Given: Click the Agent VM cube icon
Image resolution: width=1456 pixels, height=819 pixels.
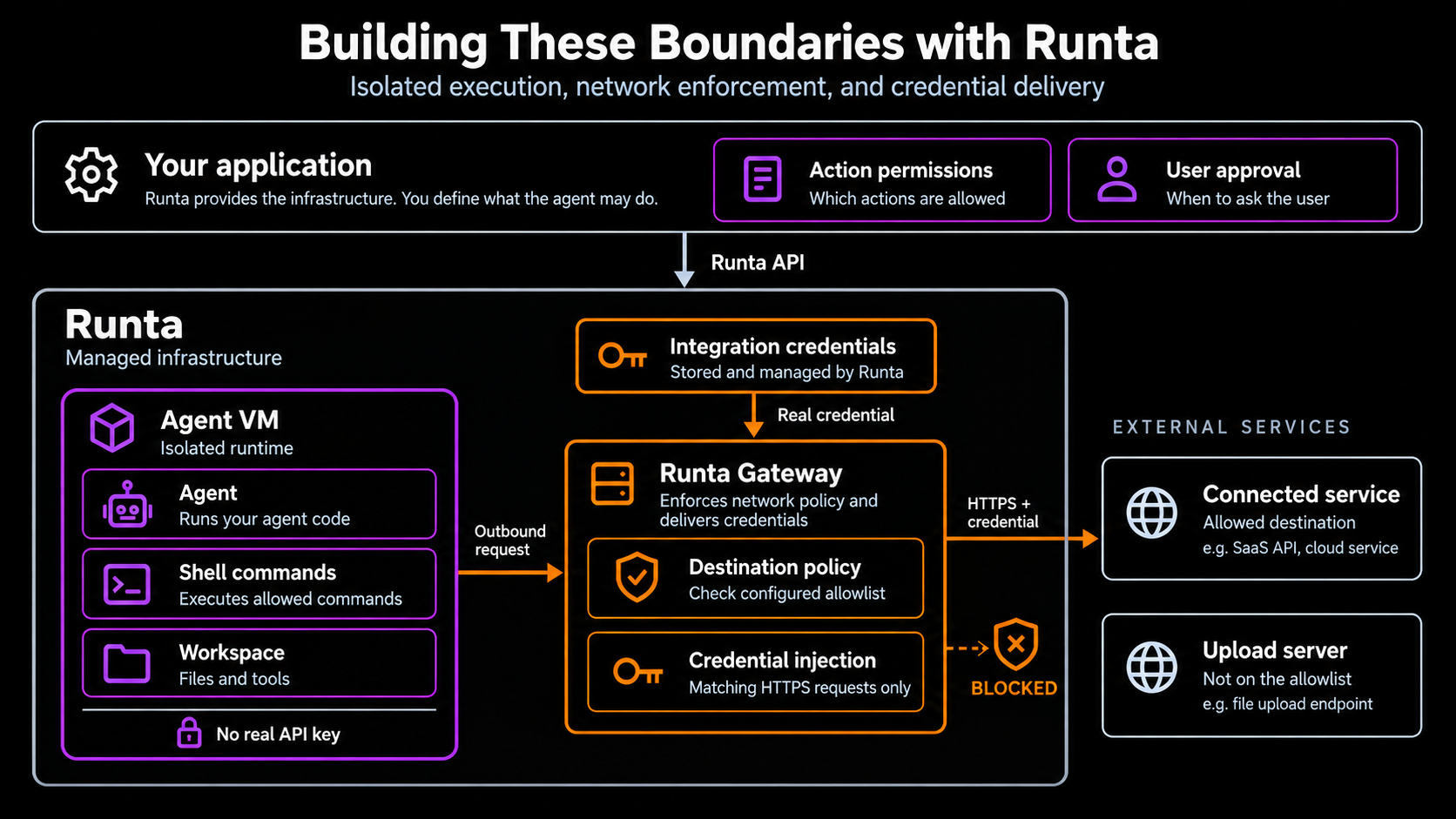Looking at the screenshot, I should pos(112,427).
